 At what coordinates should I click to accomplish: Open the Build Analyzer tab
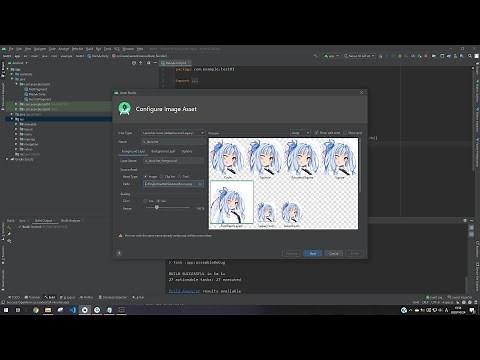click(70, 221)
